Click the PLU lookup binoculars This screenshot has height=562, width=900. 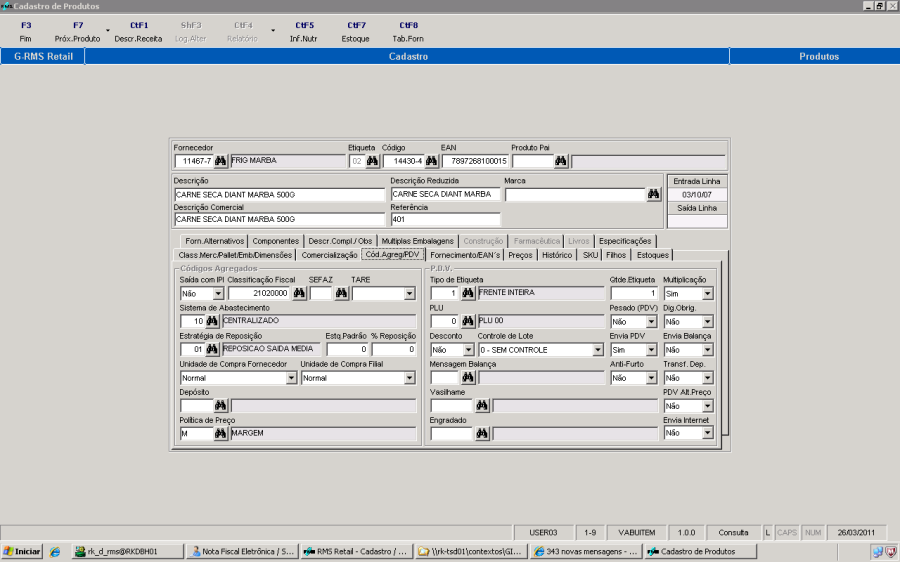pyautogui.click(x=468, y=322)
